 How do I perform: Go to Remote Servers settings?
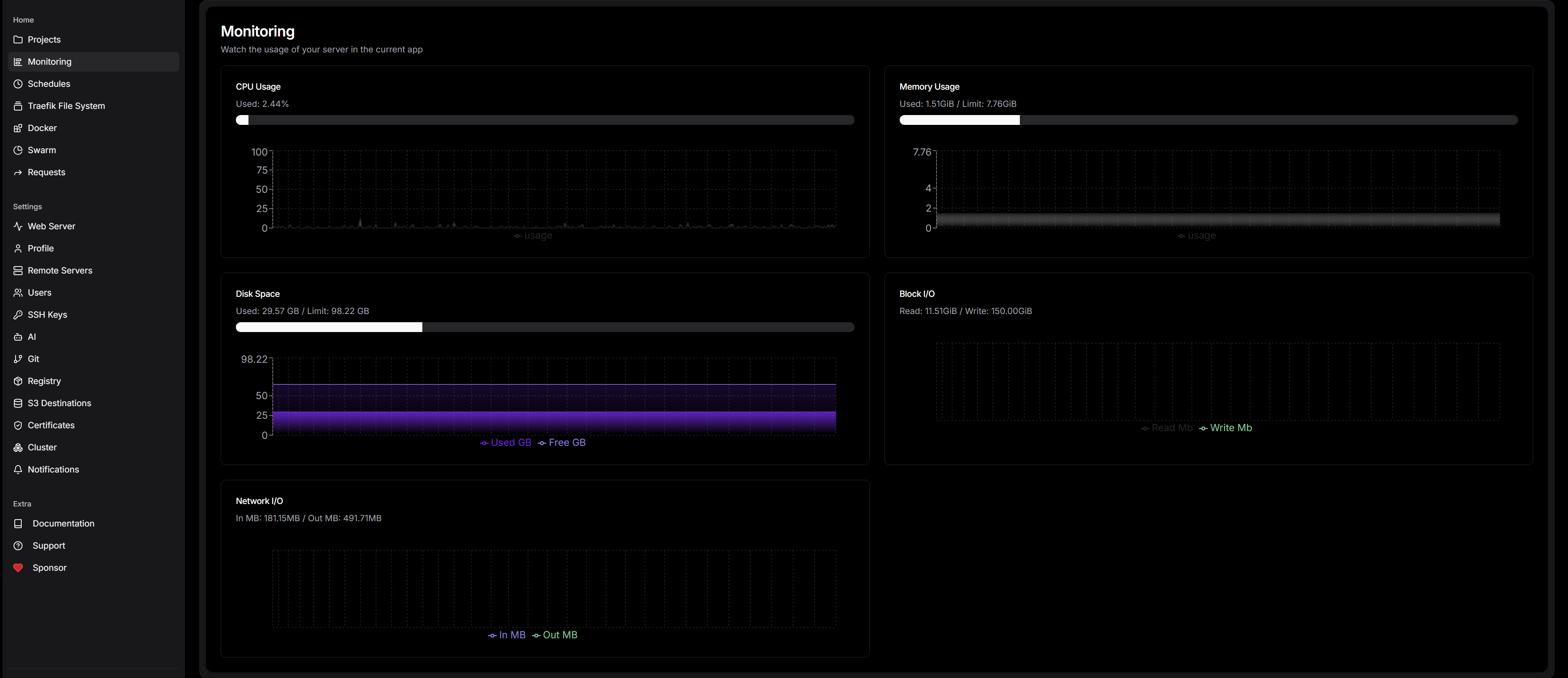click(60, 270)
